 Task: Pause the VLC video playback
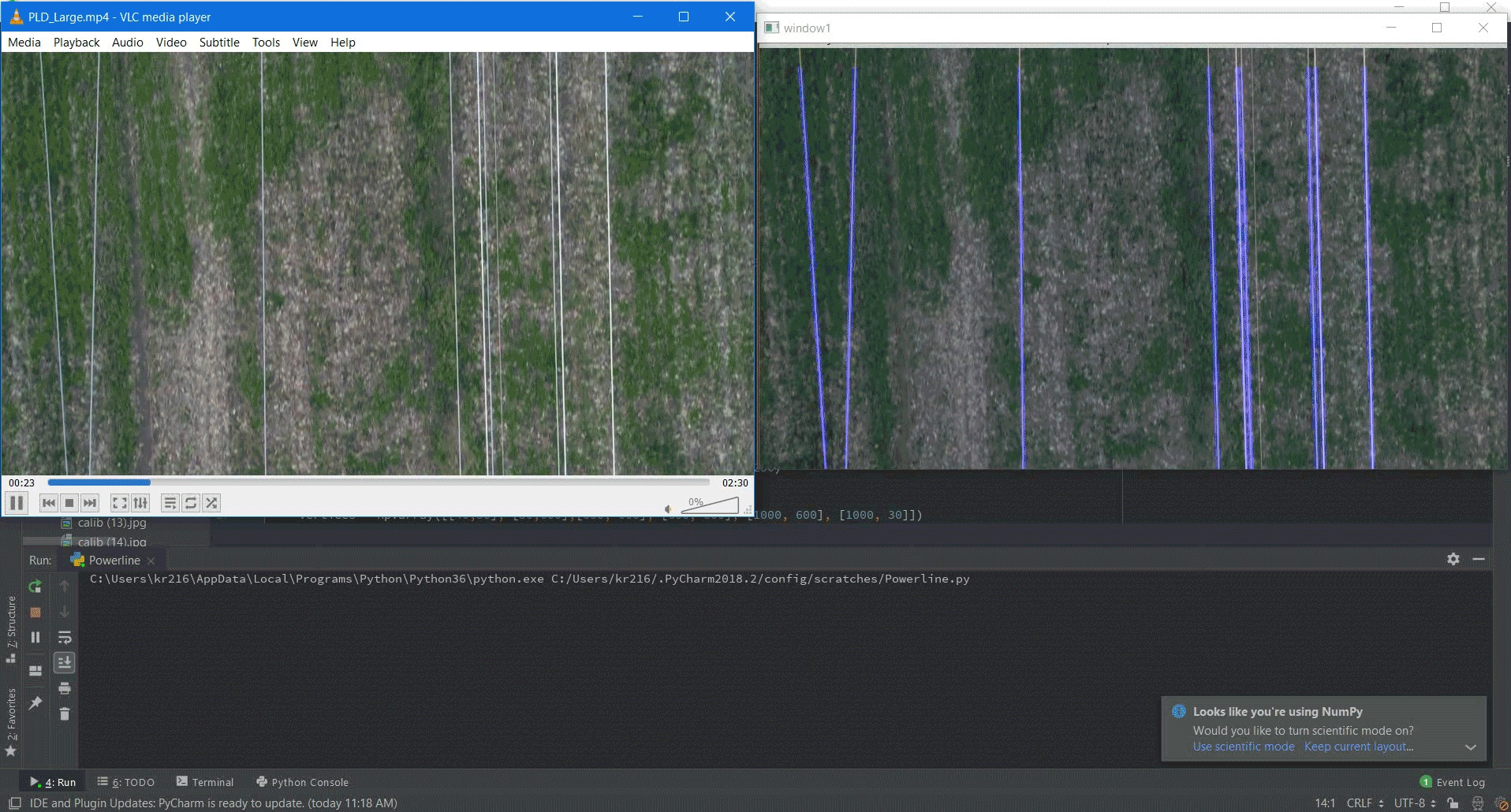(17, 502)
